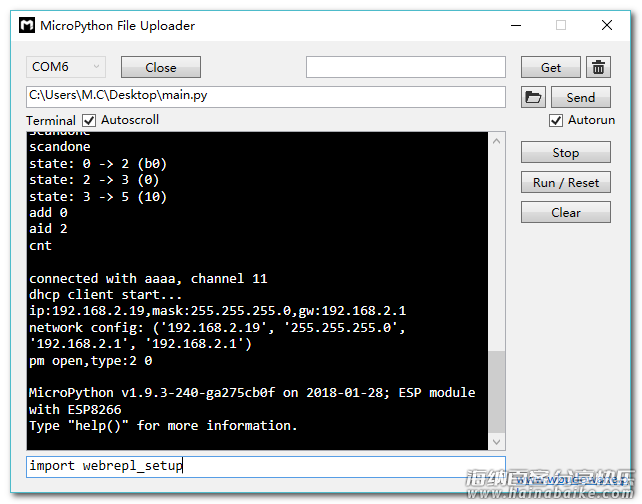Open the COM6 port dropdown
Image resolution: width=642 pixels, height=504 pixels.
pyautogui.click(x=66, y=67)
